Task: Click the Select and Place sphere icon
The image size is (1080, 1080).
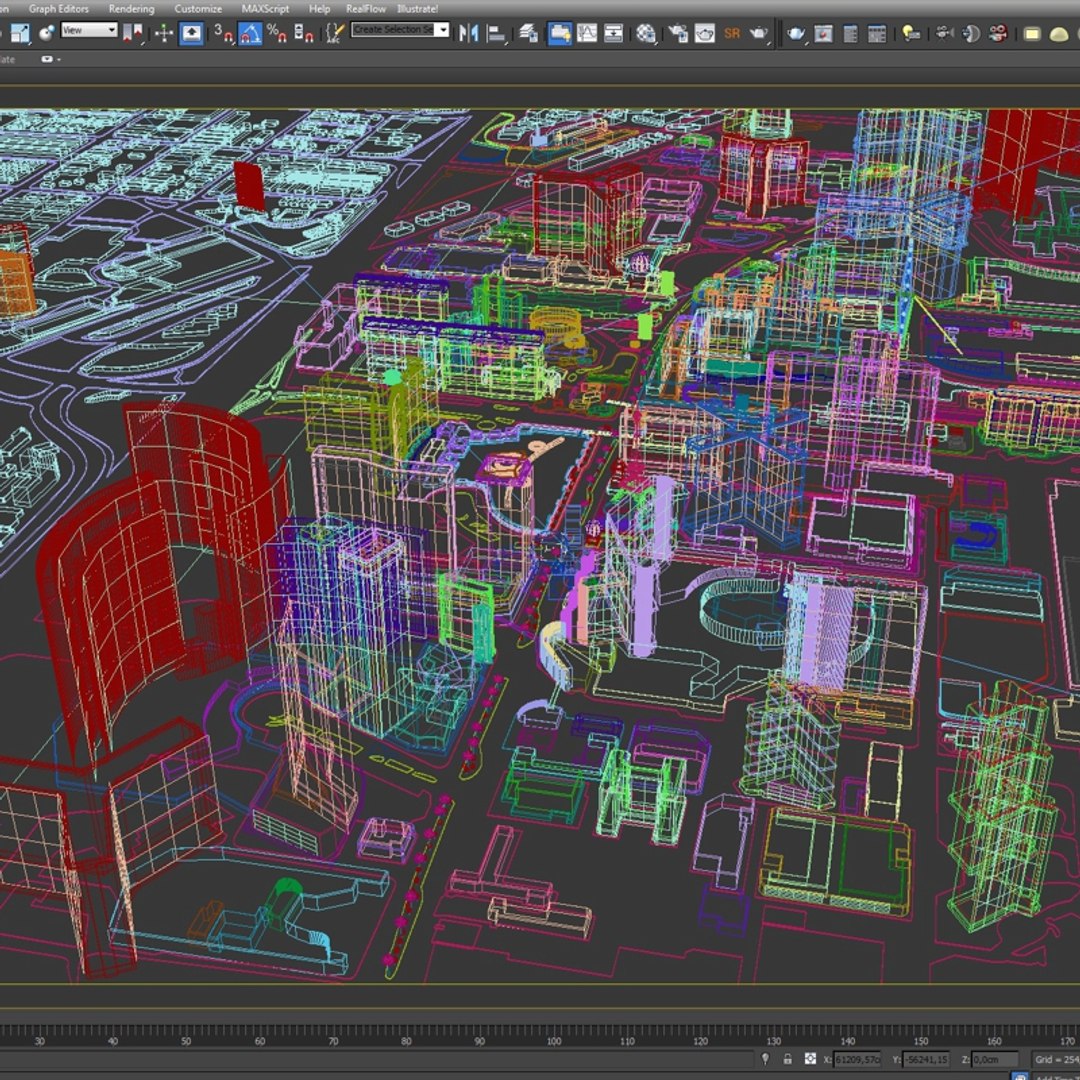Action: (46, 32)
